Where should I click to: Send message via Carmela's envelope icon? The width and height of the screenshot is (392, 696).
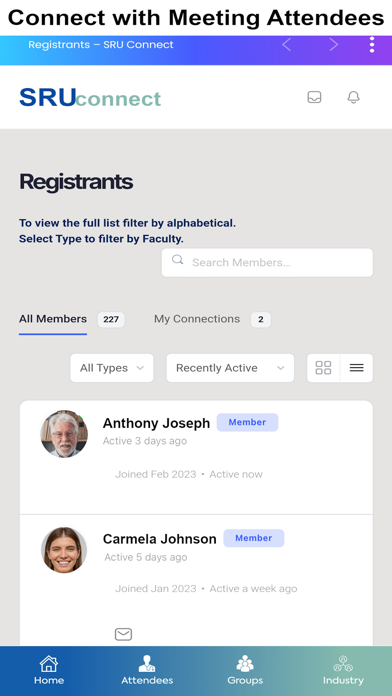(123, 634)
